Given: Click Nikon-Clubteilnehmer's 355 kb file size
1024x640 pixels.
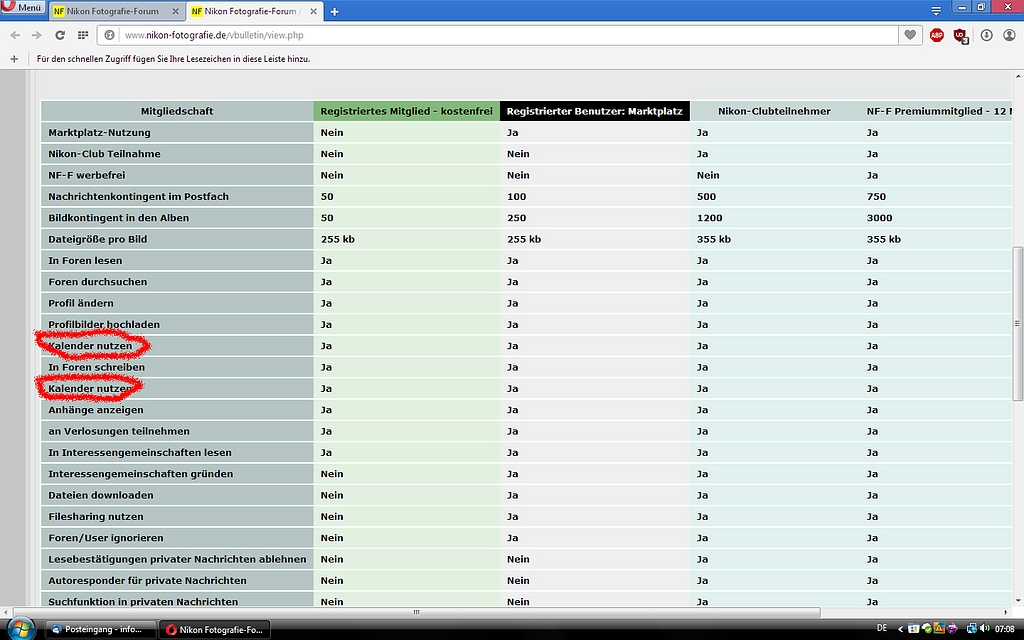Looking at the screenshot, I should (x=714, y=239).
